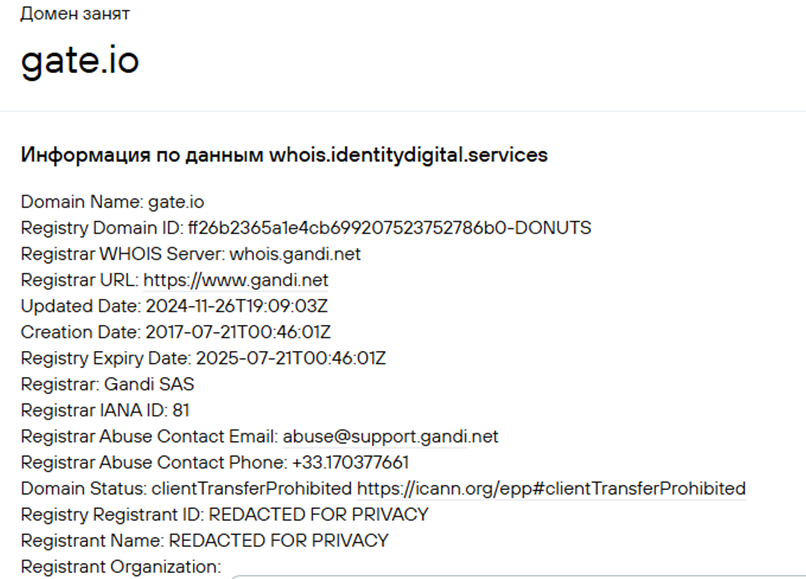The width and height of the screenshot is (806, 579).
Task: Click the Domain Name: gate.io line
Action: coord(99,202)
